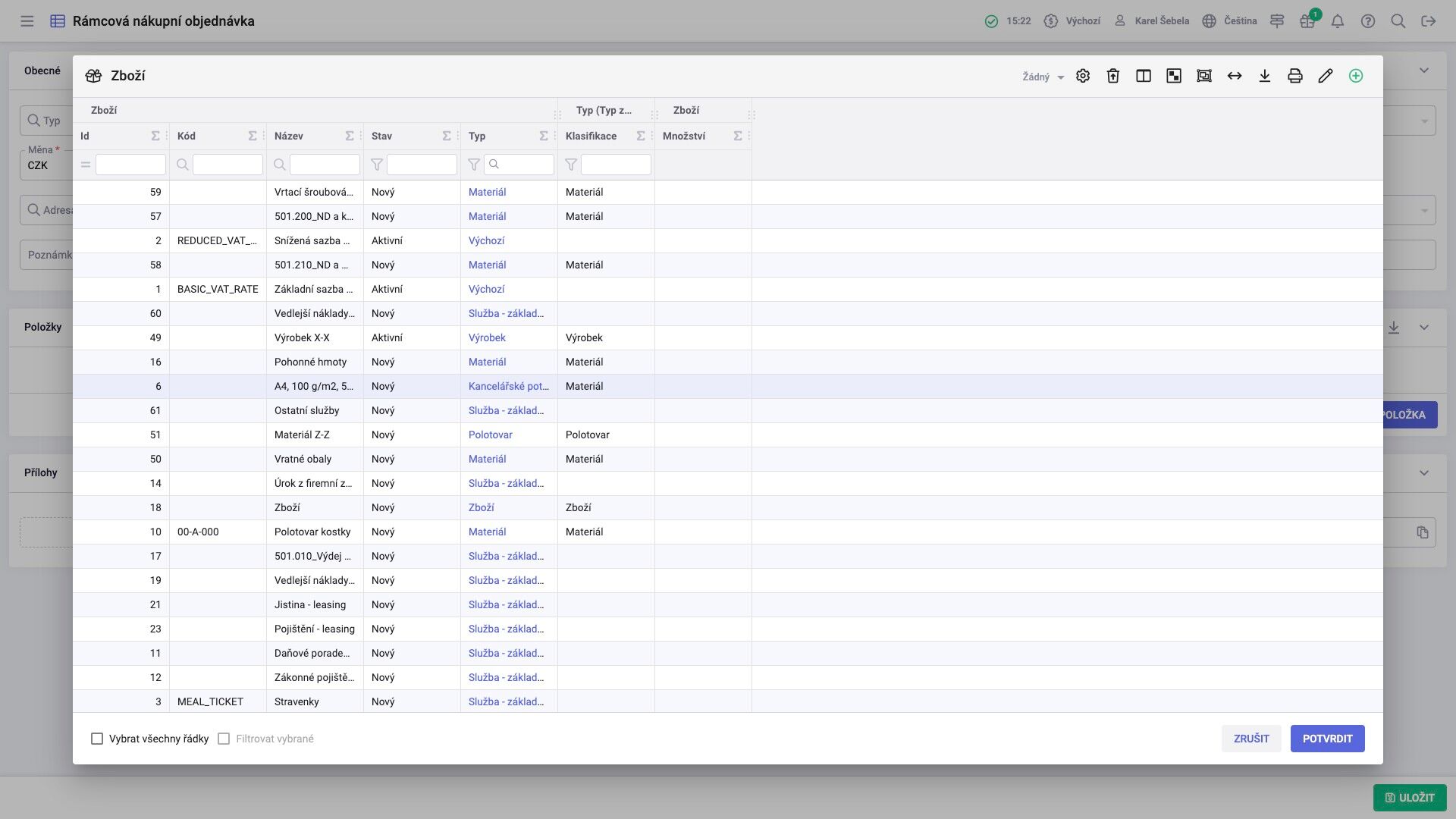Click the column layout icon in dialog toolbar
The image size is (1456, 819).
tap(1143, 76)
